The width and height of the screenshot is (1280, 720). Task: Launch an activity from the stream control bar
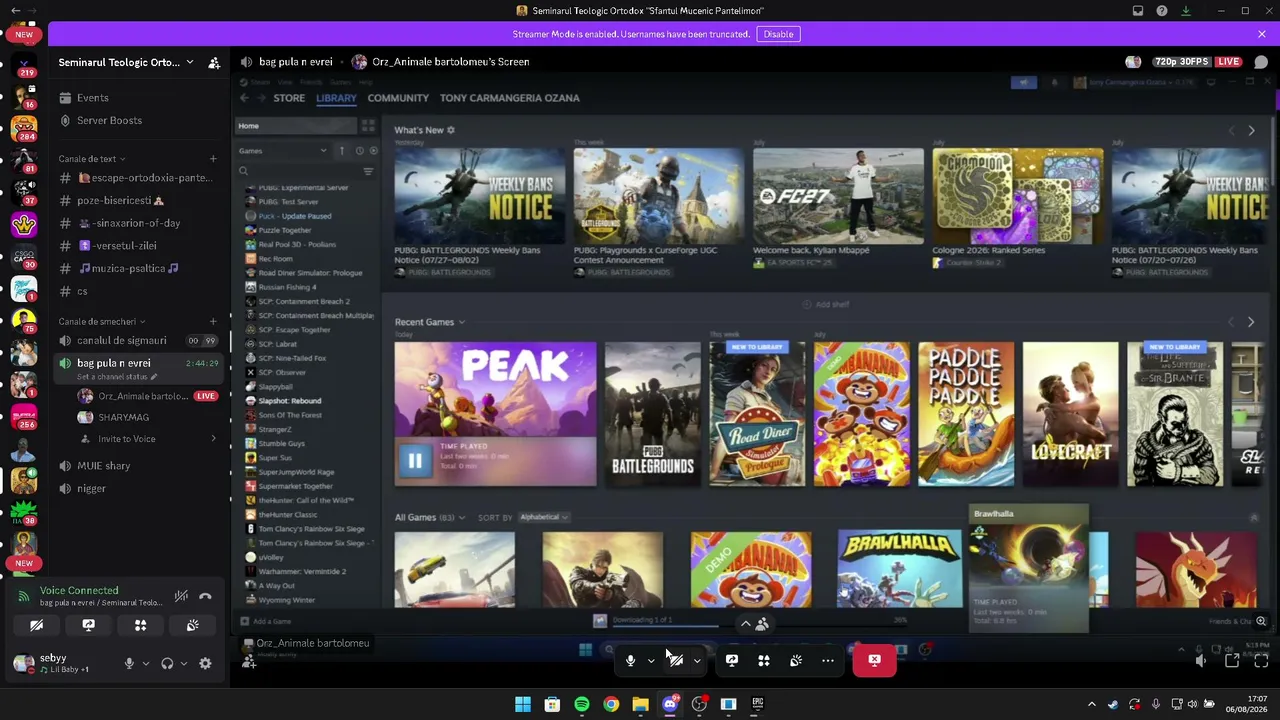(764, 661)
